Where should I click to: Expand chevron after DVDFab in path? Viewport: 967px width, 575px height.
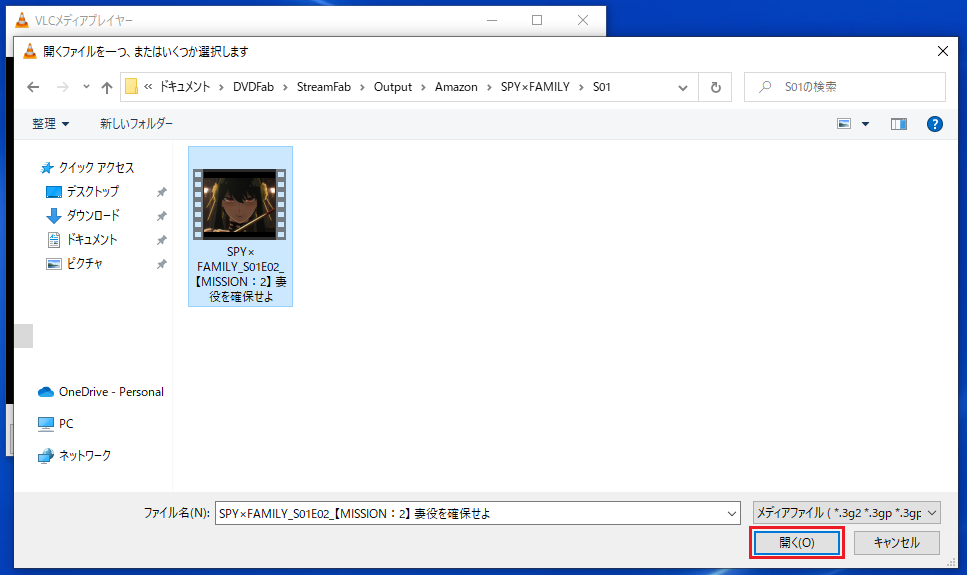(x=285, y=88)
